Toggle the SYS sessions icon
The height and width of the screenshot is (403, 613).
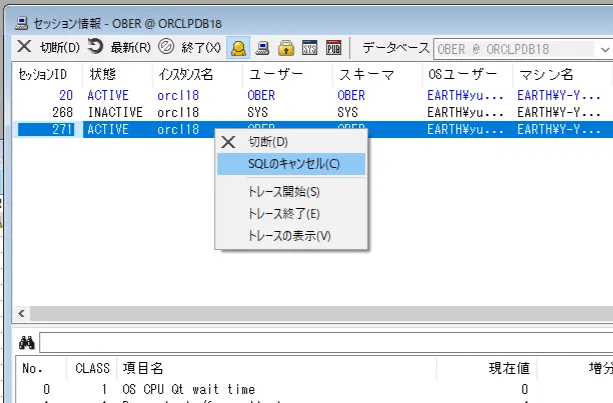point(310,48)
